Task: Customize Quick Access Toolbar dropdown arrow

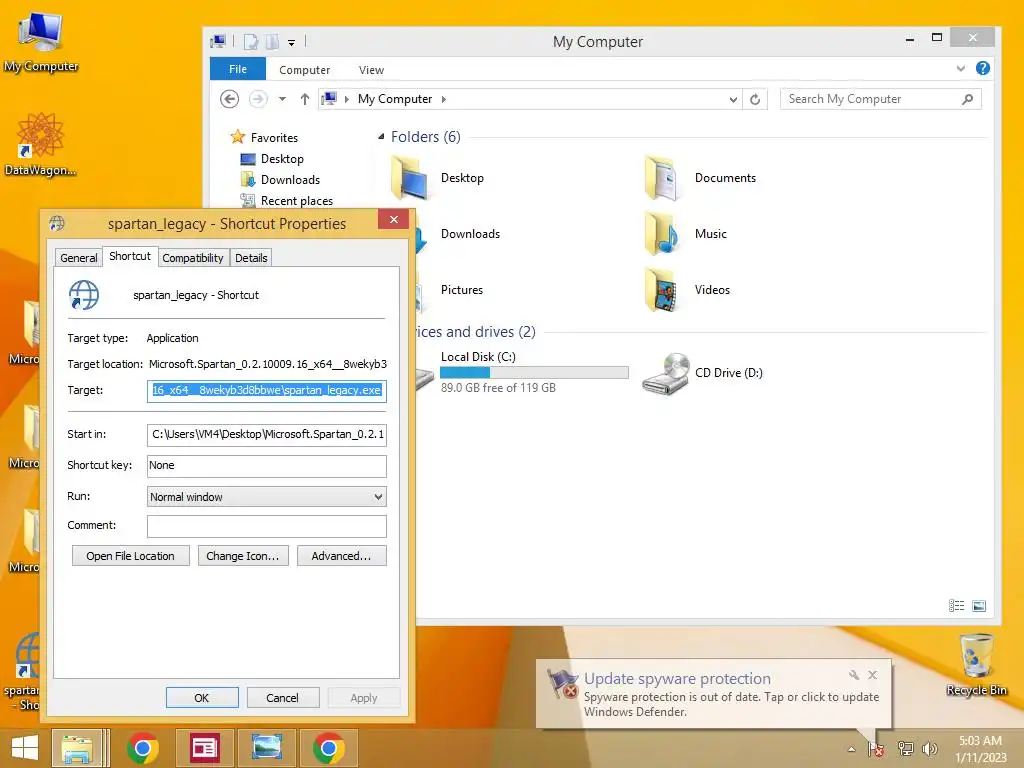Action: tap(292, 42)
